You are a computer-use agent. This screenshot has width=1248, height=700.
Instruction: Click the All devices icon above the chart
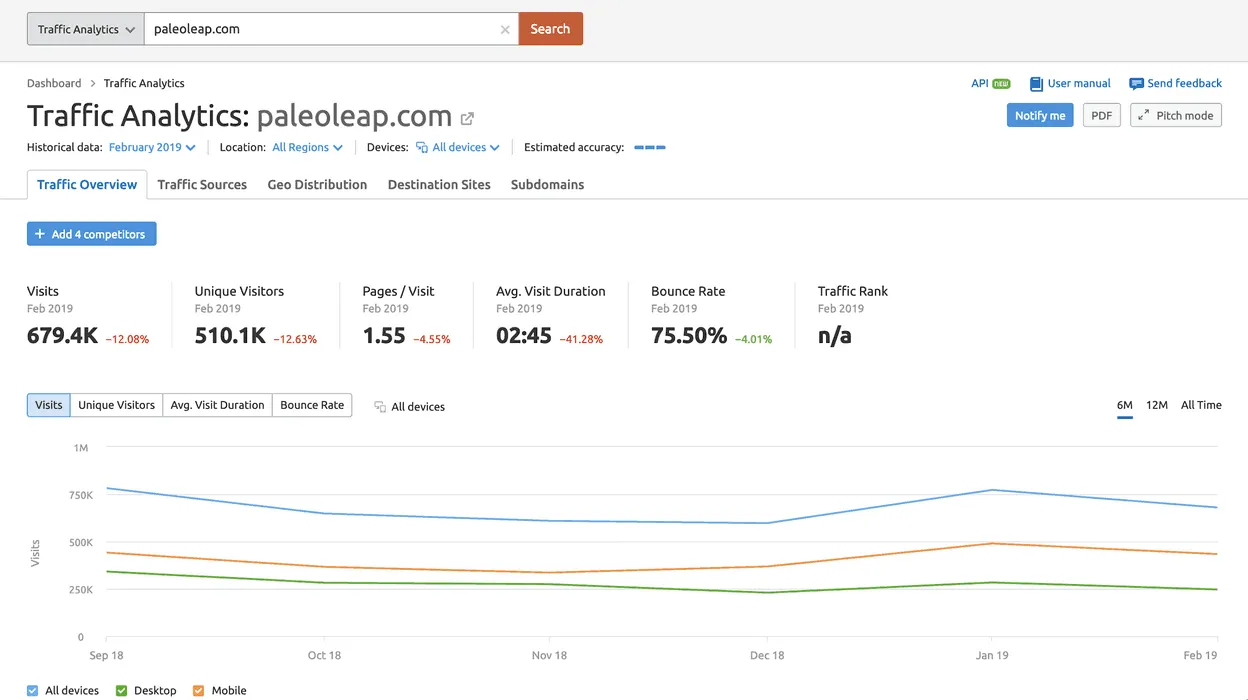(x=380, y=407)
